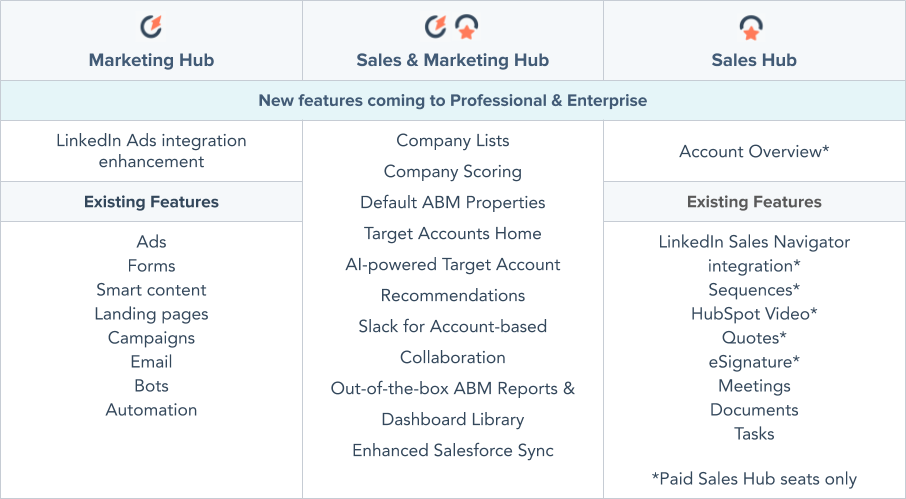Select the Marketing Hub column heading
The width and height of the screenshot is (906, 499).
(x=151, y=60)
